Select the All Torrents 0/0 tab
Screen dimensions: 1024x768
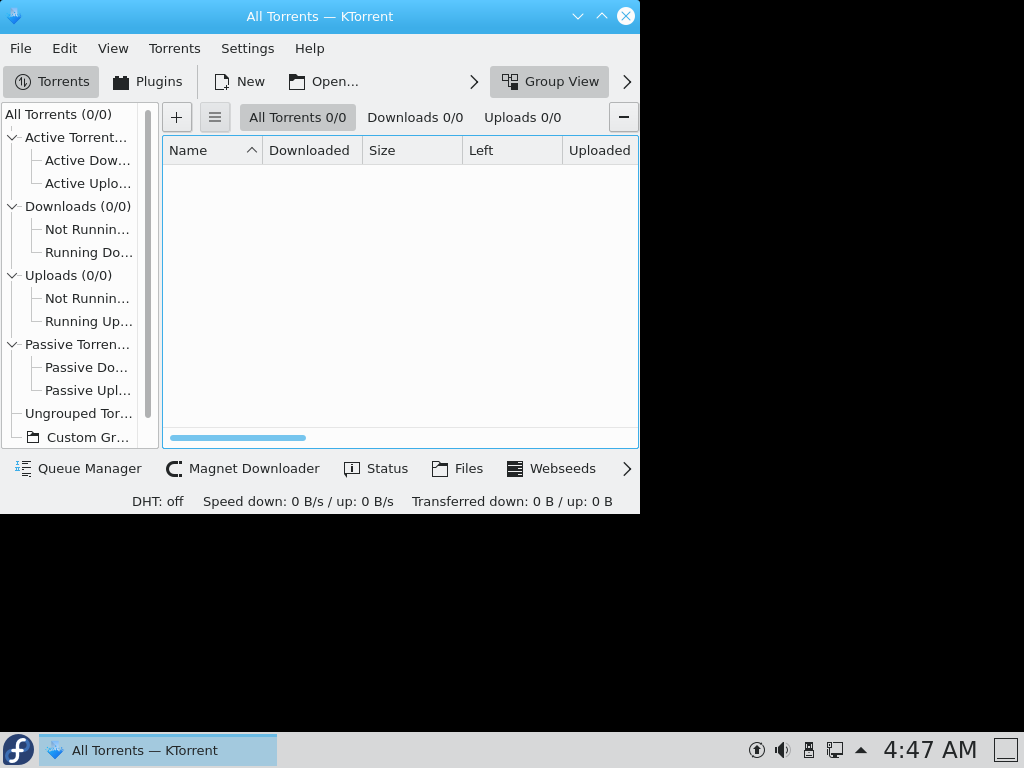pos(298,118)
